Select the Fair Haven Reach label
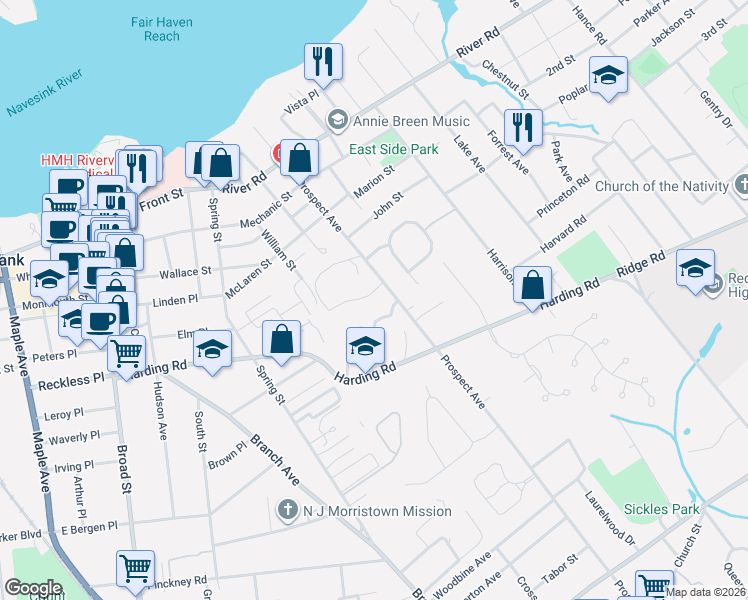Screen dimensions: 748x600 (162, 29)
